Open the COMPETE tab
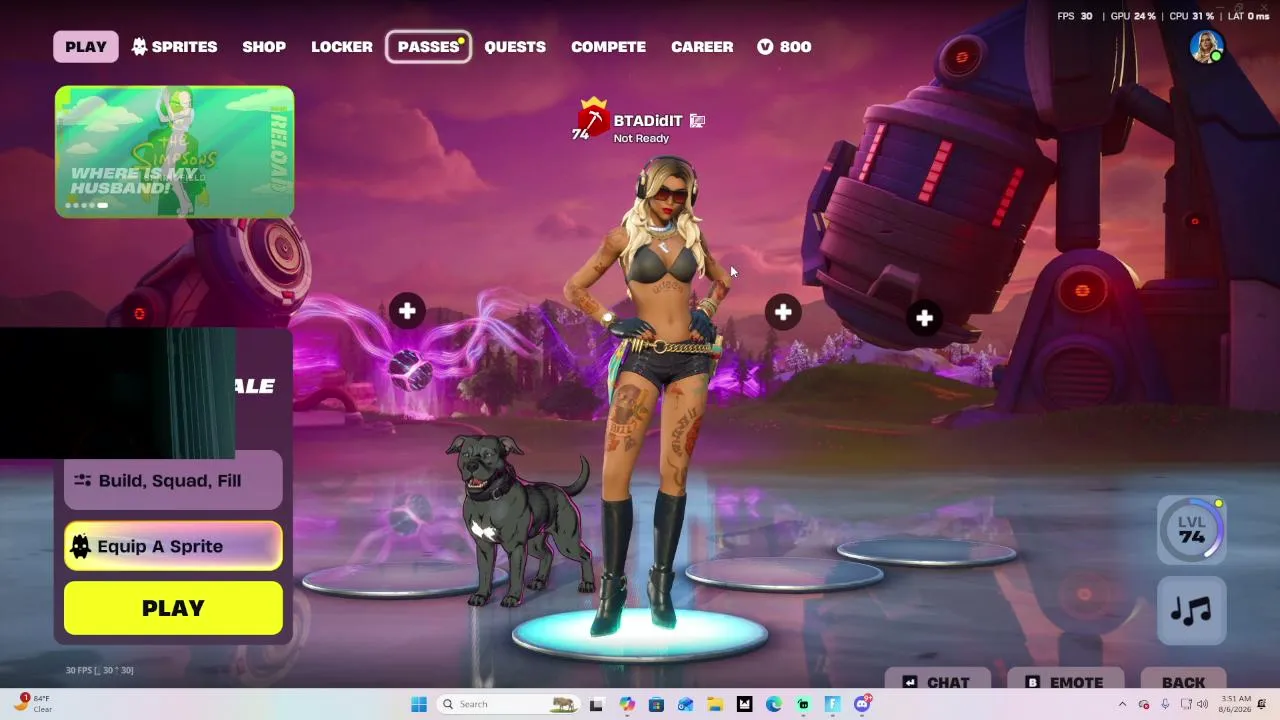Screen dimensions: 1280x720 [608, 47]
